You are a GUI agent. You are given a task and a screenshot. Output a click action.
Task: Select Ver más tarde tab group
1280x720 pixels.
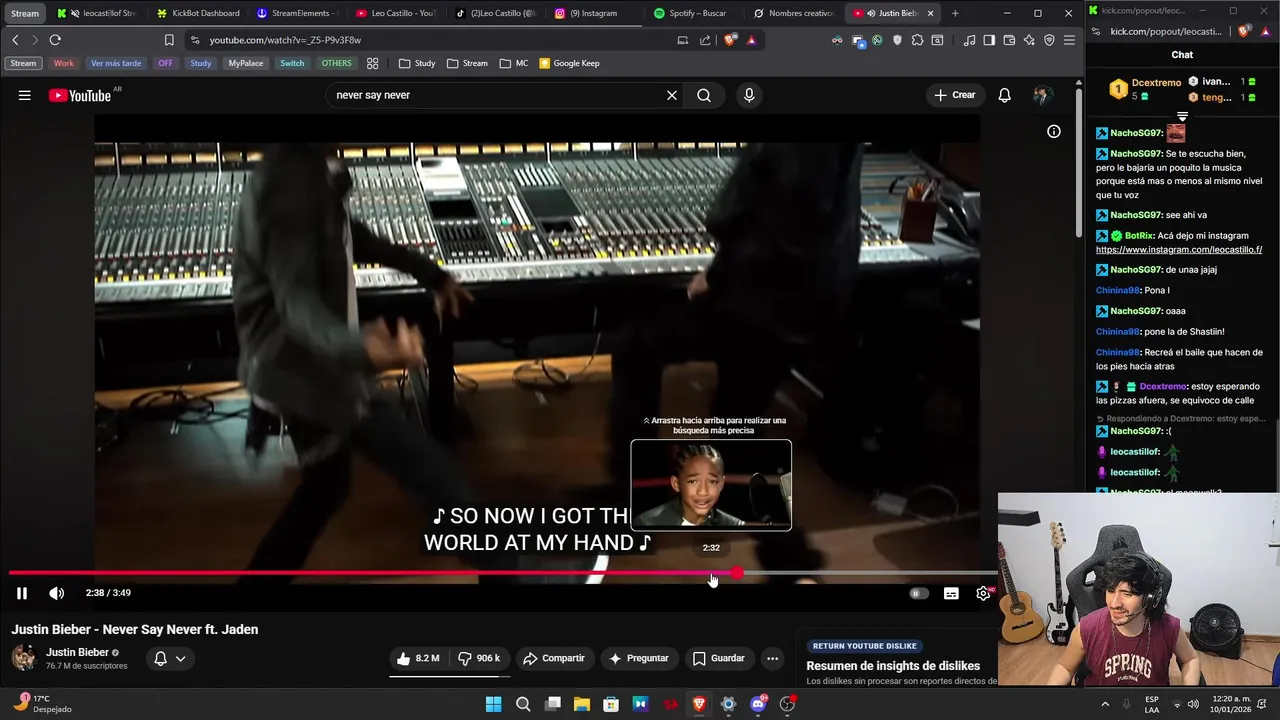pos(116,63)
